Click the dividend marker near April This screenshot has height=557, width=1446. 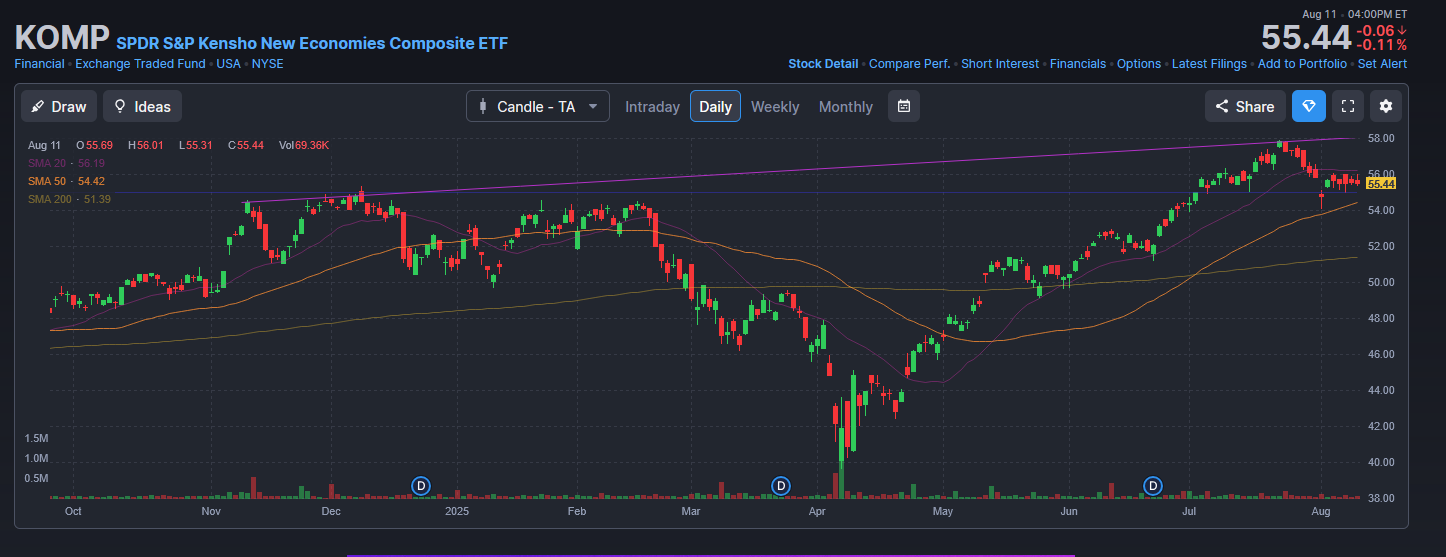click(x=781, y=486)
